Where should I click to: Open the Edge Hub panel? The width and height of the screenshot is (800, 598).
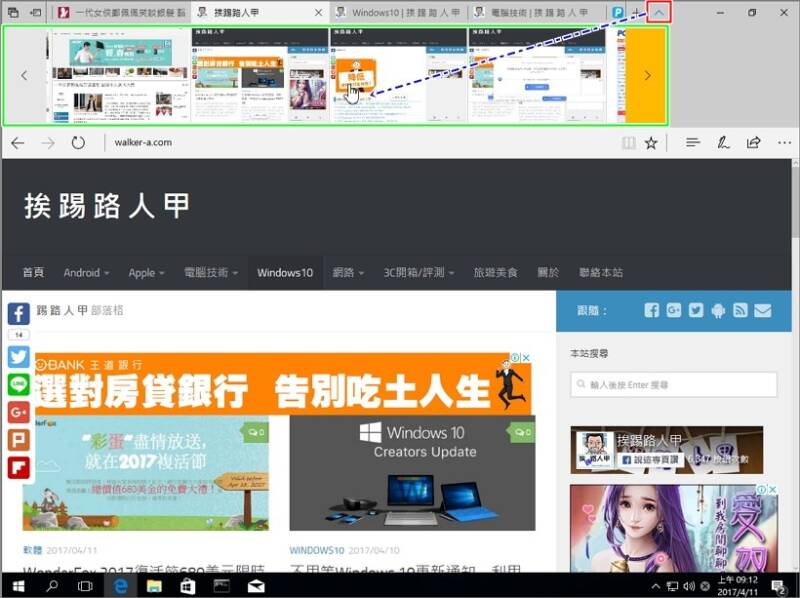point(692,143)
